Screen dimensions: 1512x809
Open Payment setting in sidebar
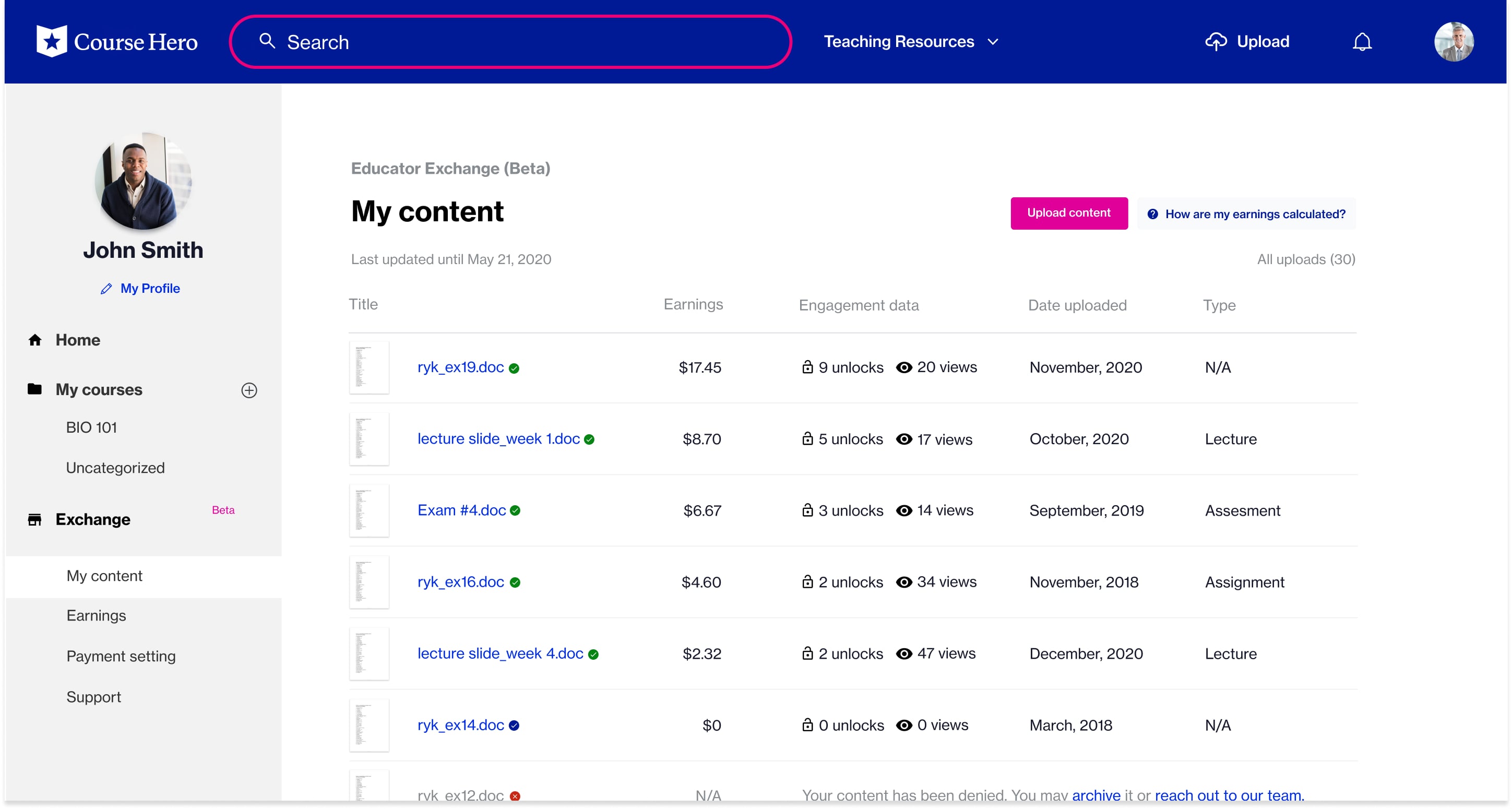click(x=121, y=657)
